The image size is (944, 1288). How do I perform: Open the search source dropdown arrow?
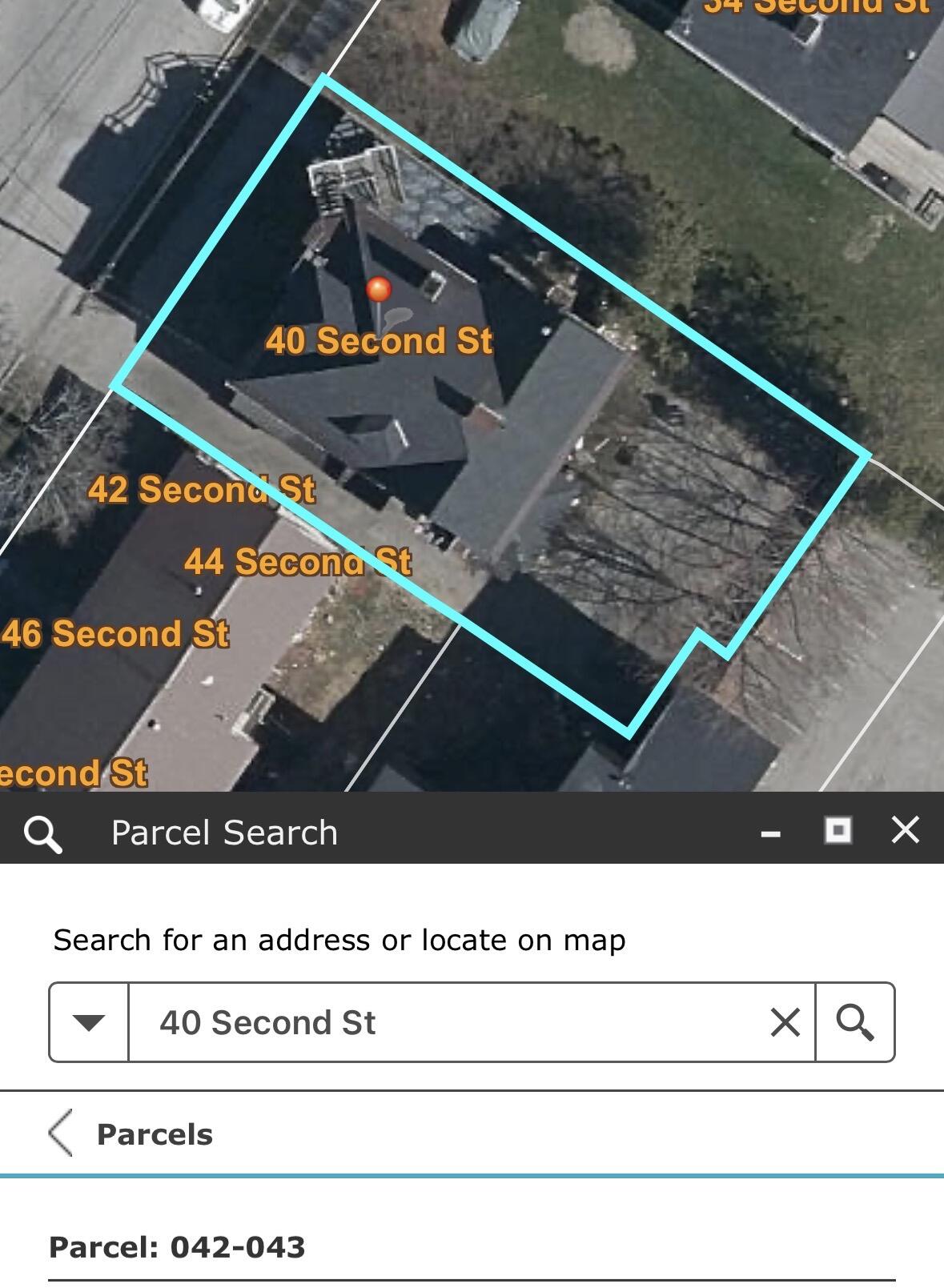click(x=88, y=1022)
